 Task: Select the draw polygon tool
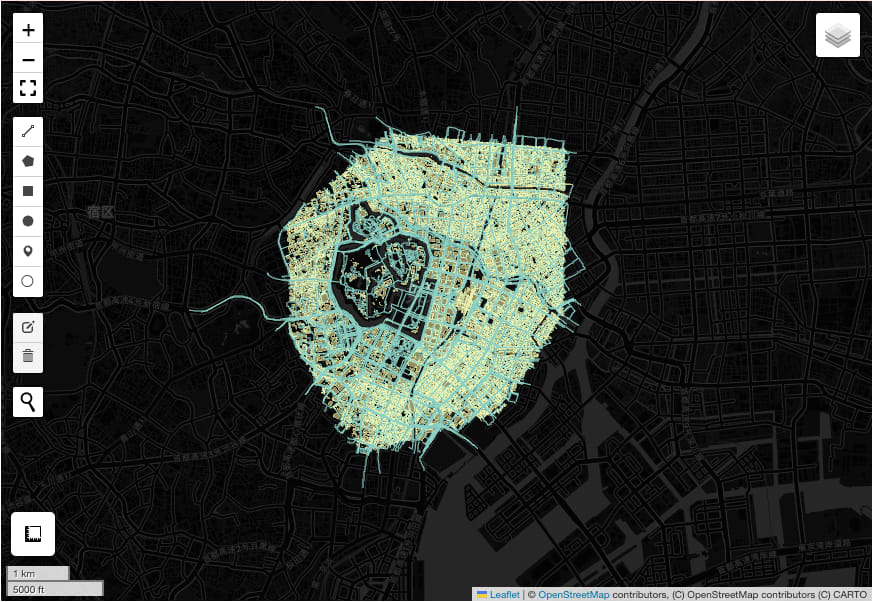coord(28,161)
